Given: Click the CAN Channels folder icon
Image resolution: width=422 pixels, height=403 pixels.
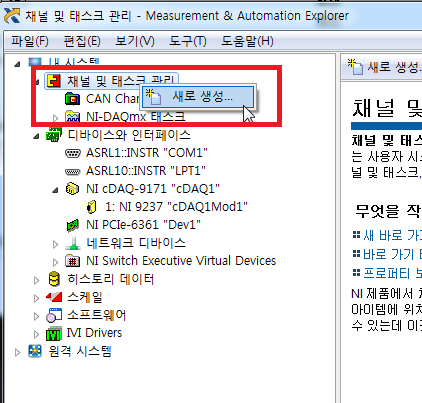Looking at the screenshot, I should click(x=72, y=99).
